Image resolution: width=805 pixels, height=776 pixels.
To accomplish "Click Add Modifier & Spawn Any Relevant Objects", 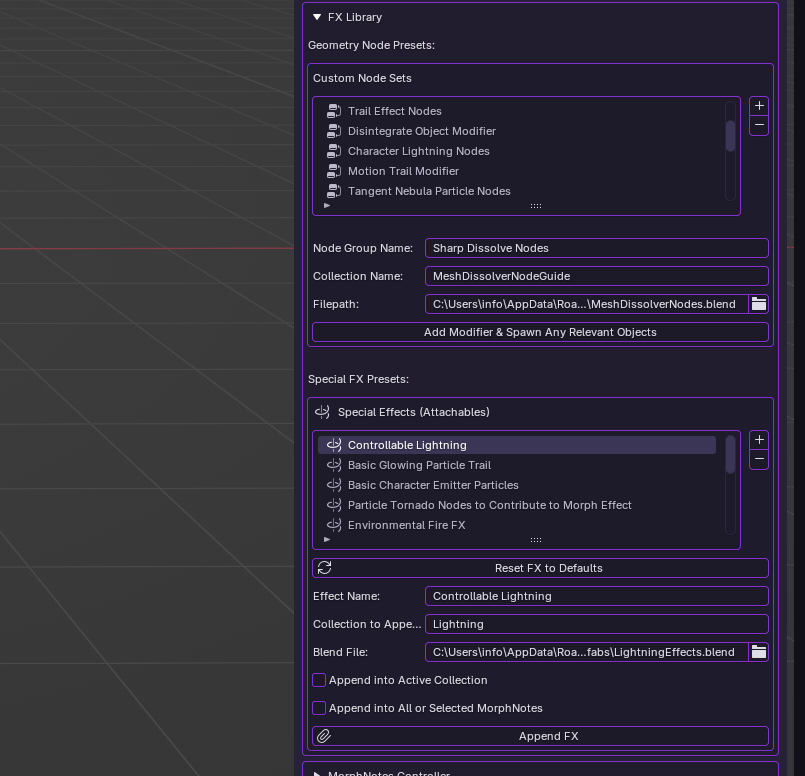I will coord(540,332).
